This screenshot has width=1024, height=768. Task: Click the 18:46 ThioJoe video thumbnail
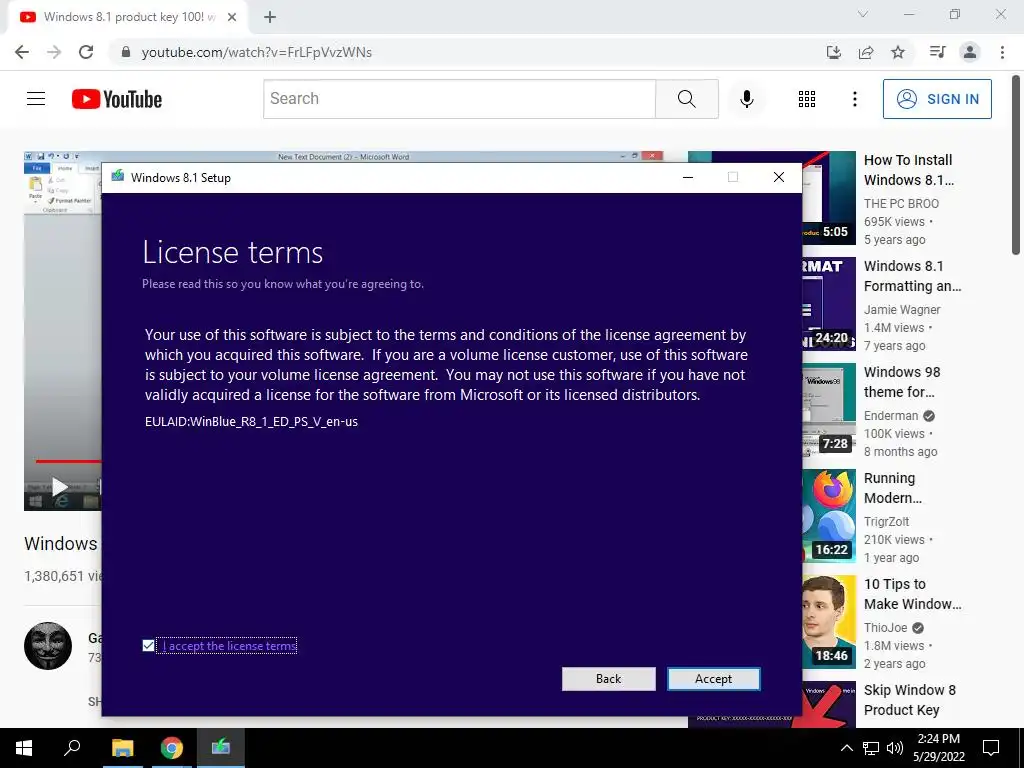(829, 622)
